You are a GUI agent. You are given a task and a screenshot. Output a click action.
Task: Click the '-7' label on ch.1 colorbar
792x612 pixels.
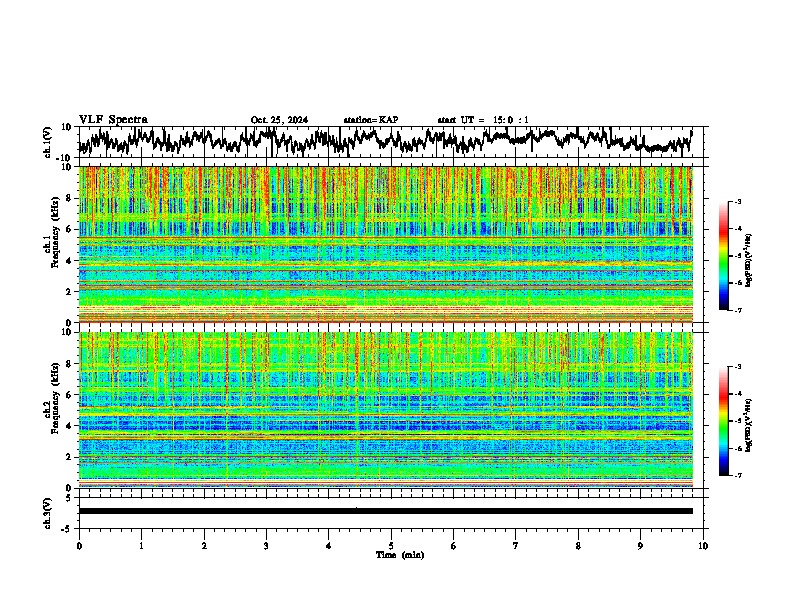(738, 310)
